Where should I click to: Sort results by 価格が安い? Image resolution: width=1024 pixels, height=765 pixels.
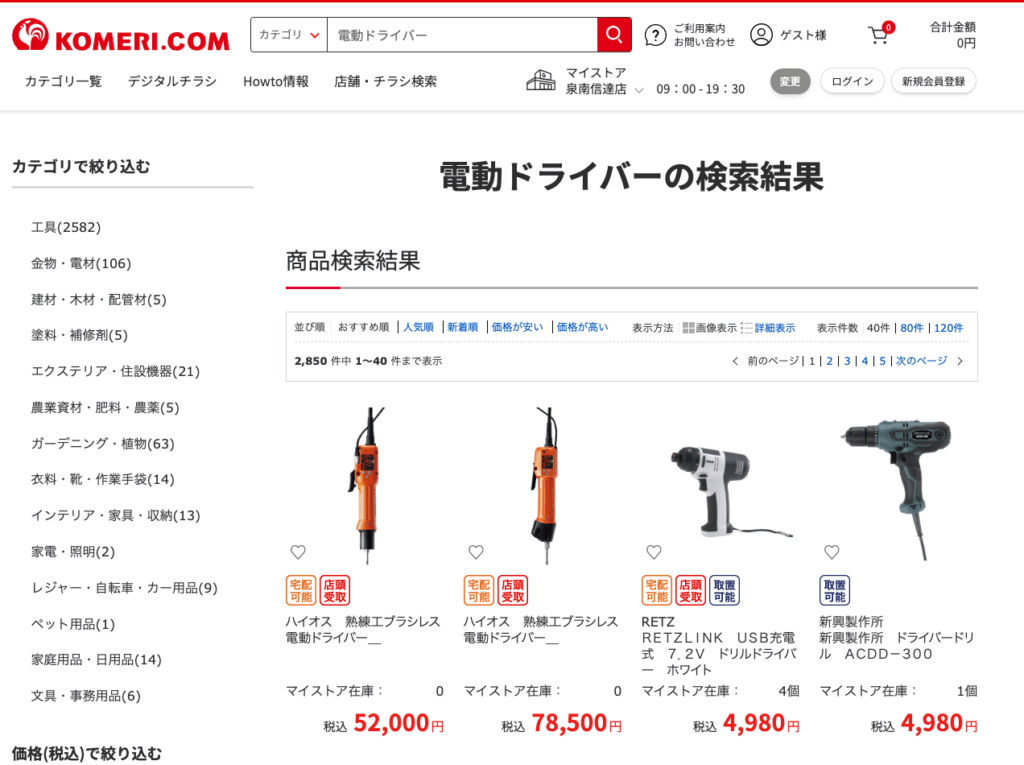tap(517, 327)
